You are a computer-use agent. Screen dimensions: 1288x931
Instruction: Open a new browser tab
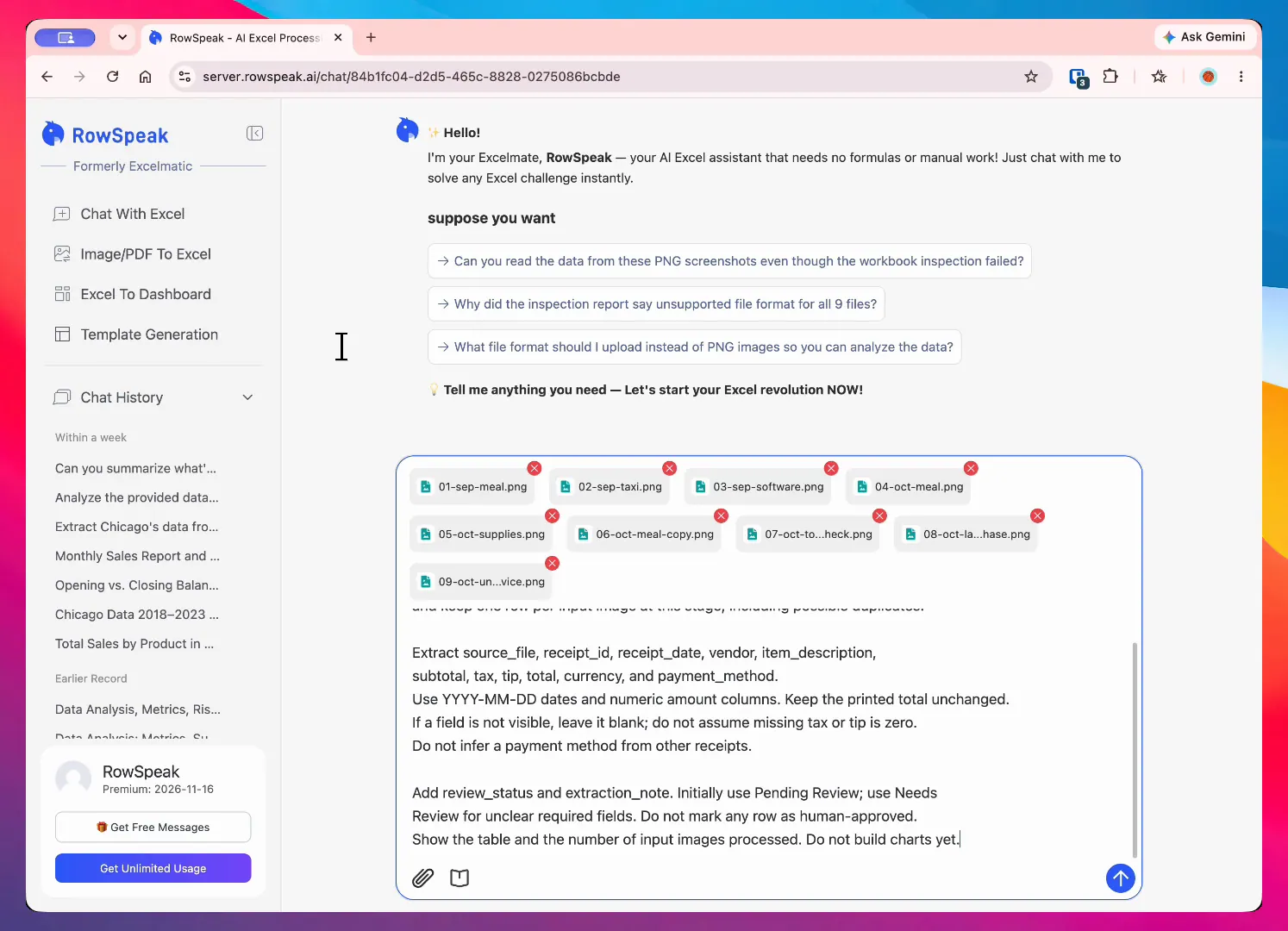click(371, 37)
